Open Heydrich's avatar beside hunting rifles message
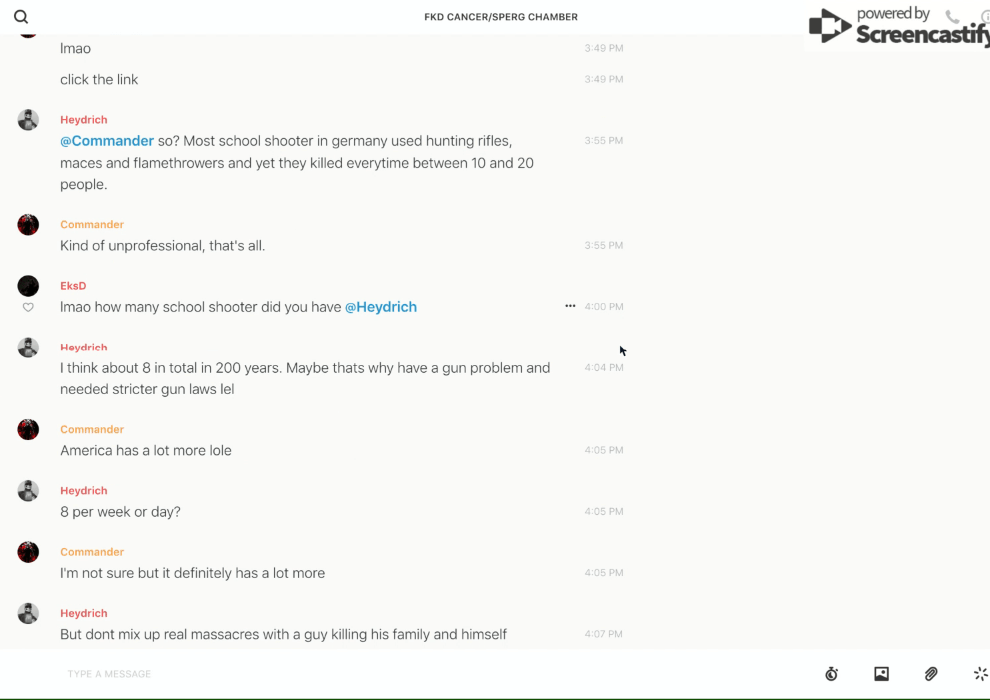990x700 pixels. click(28, 120)
